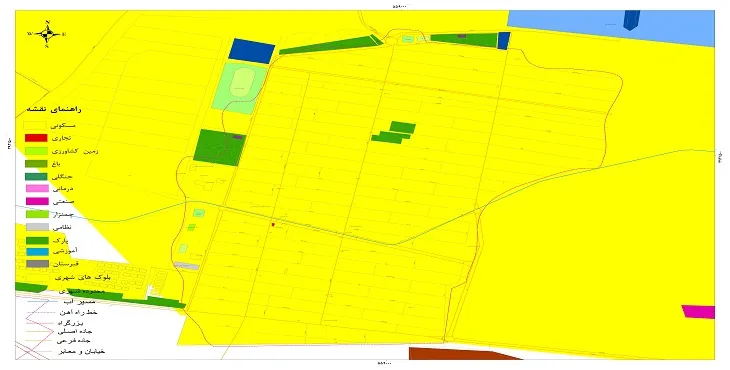
Task: Select the dark gray قبرستان legend swatch
Action: (37, 264)
